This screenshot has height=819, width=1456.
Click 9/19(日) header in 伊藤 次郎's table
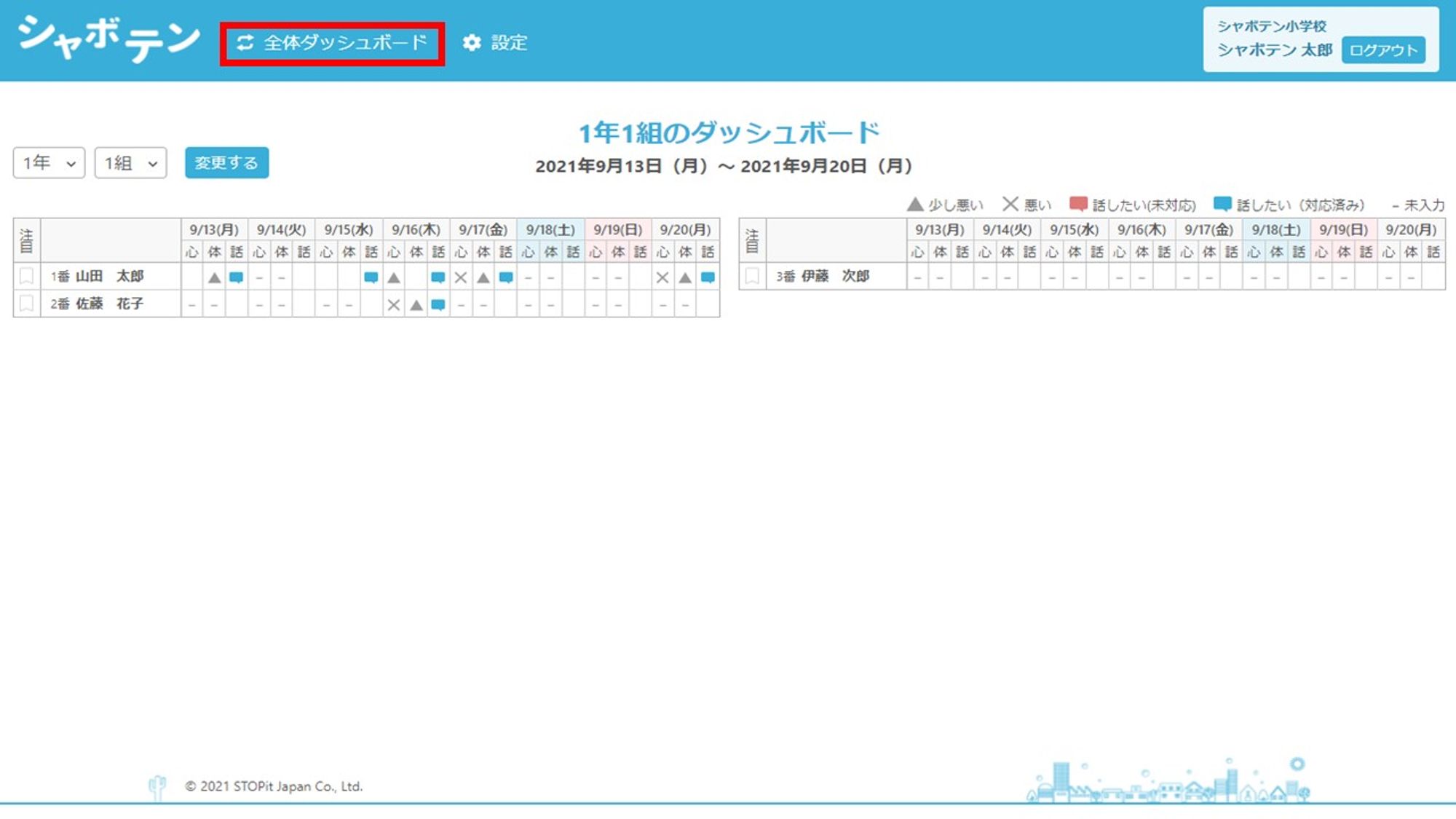[1344, 230]
